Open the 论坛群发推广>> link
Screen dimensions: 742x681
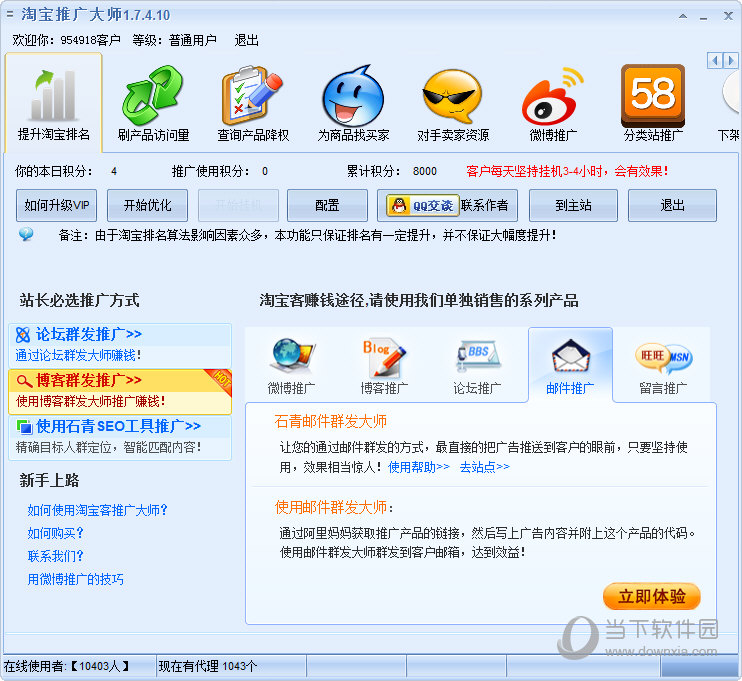(x=89, y=334)
